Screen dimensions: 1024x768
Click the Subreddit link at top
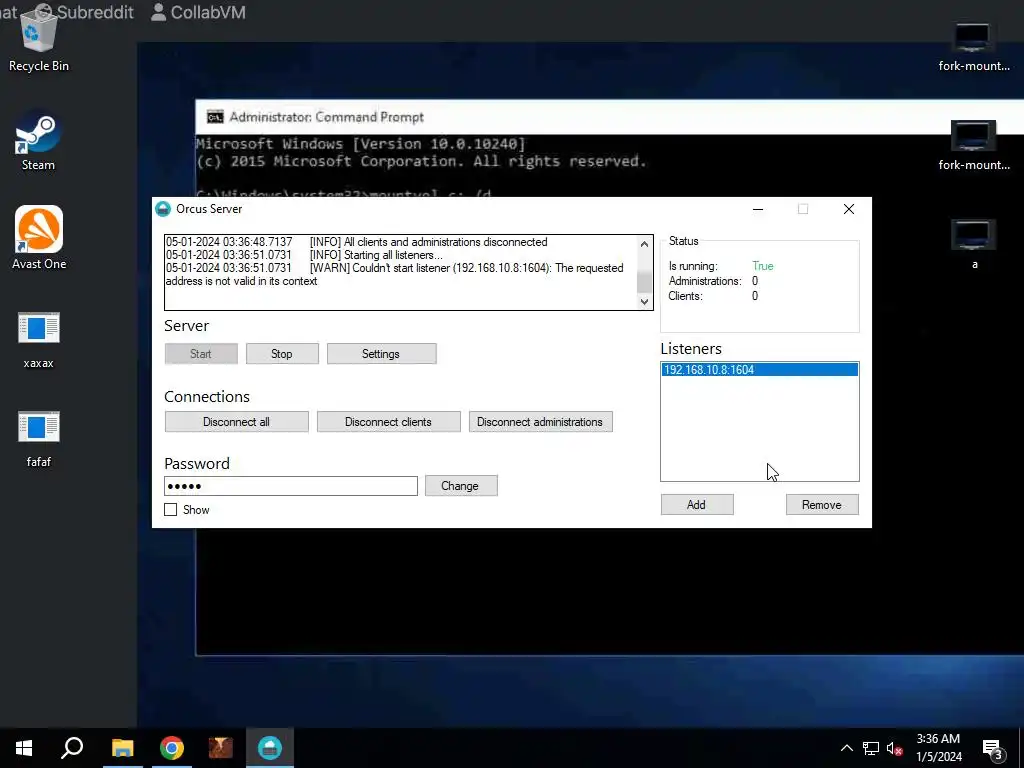click(x=84, y=12)
